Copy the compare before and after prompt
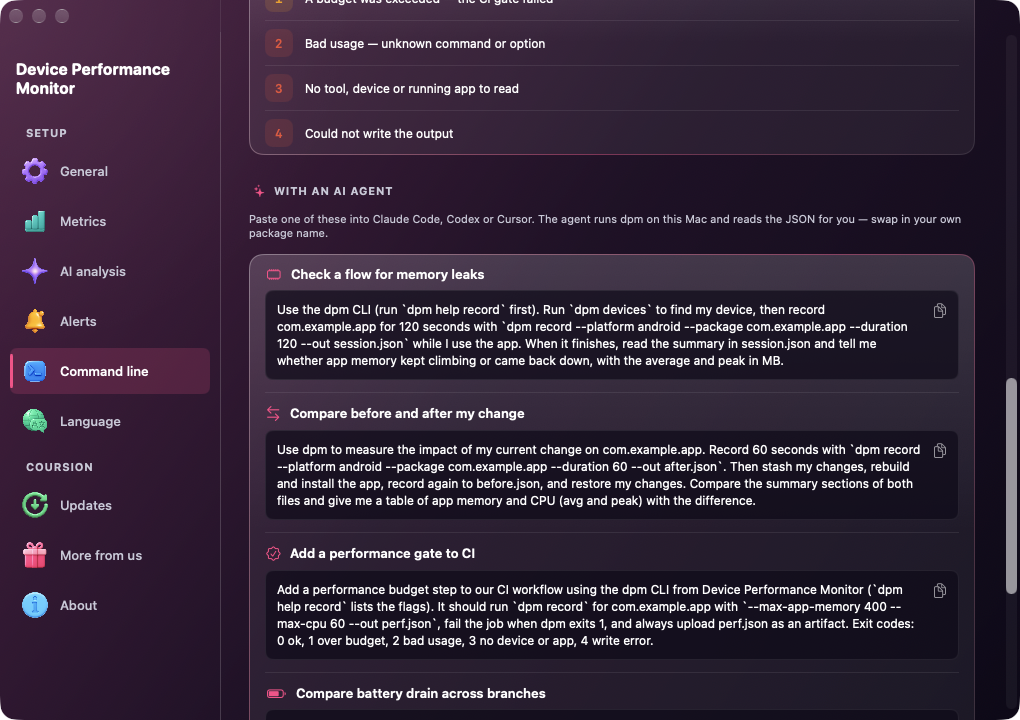This screenshot has height=720, width=1020. 939,451
